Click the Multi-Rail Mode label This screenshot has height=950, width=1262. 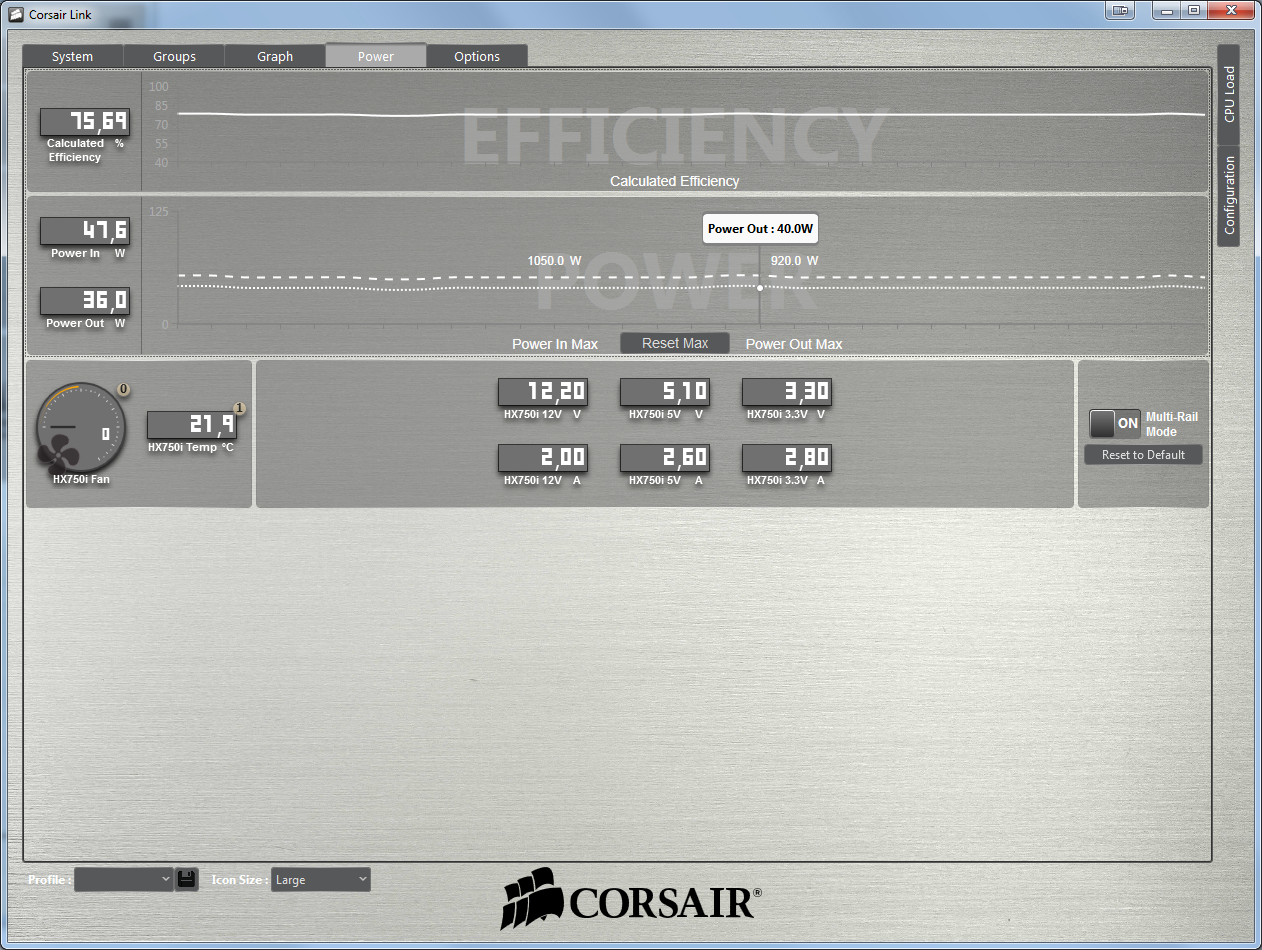[x=1171, y=424]
